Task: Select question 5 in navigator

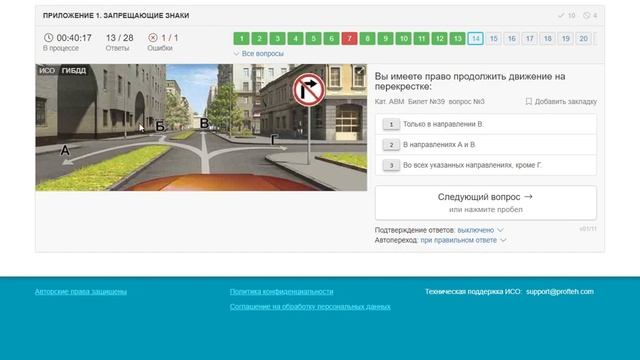Action: coord(313,38)
